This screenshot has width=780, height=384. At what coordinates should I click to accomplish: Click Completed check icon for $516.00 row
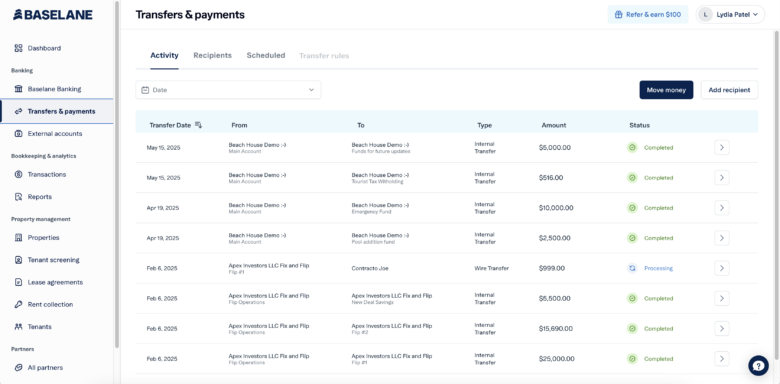632,178
